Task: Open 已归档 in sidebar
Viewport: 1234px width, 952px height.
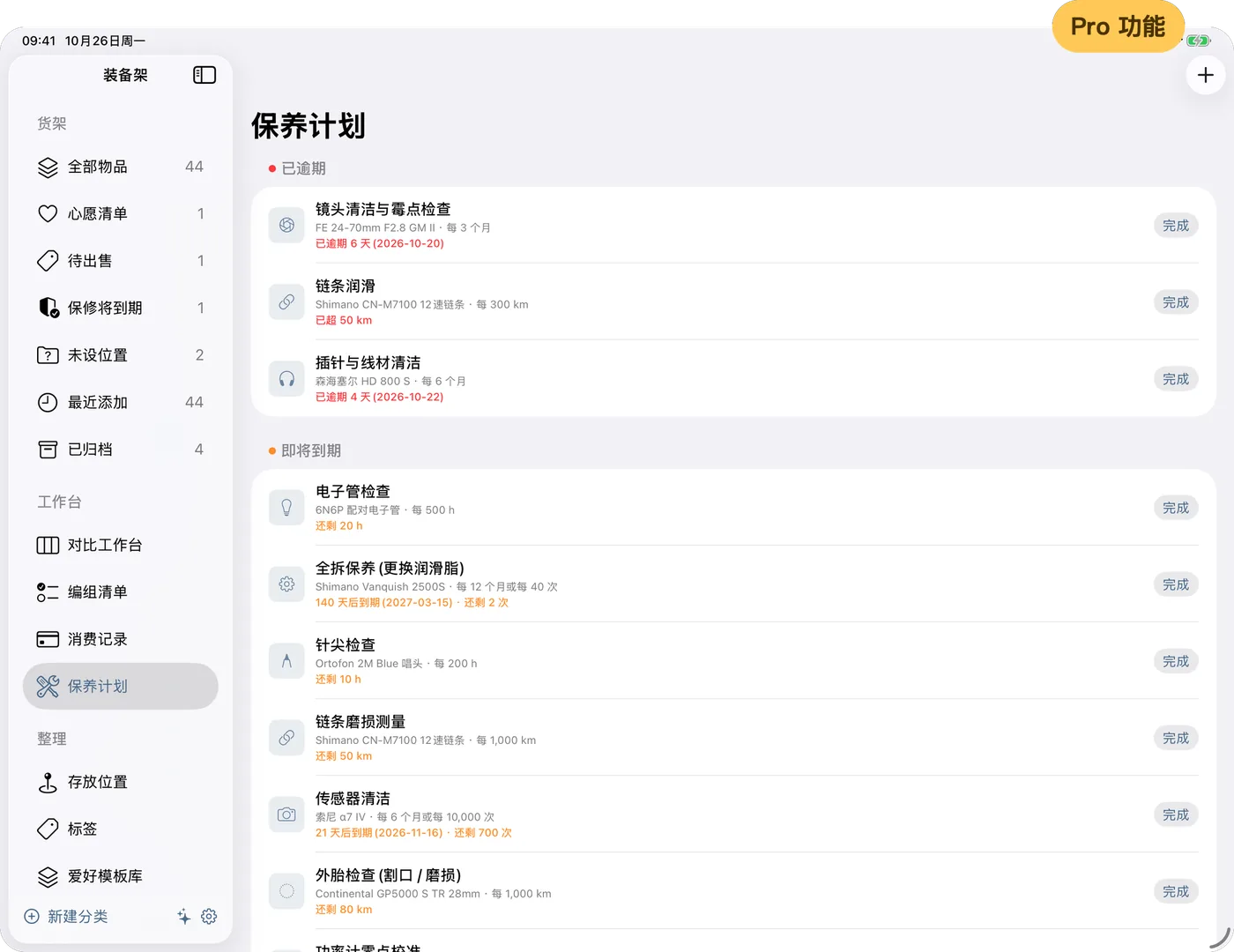Action: (121, 450)
